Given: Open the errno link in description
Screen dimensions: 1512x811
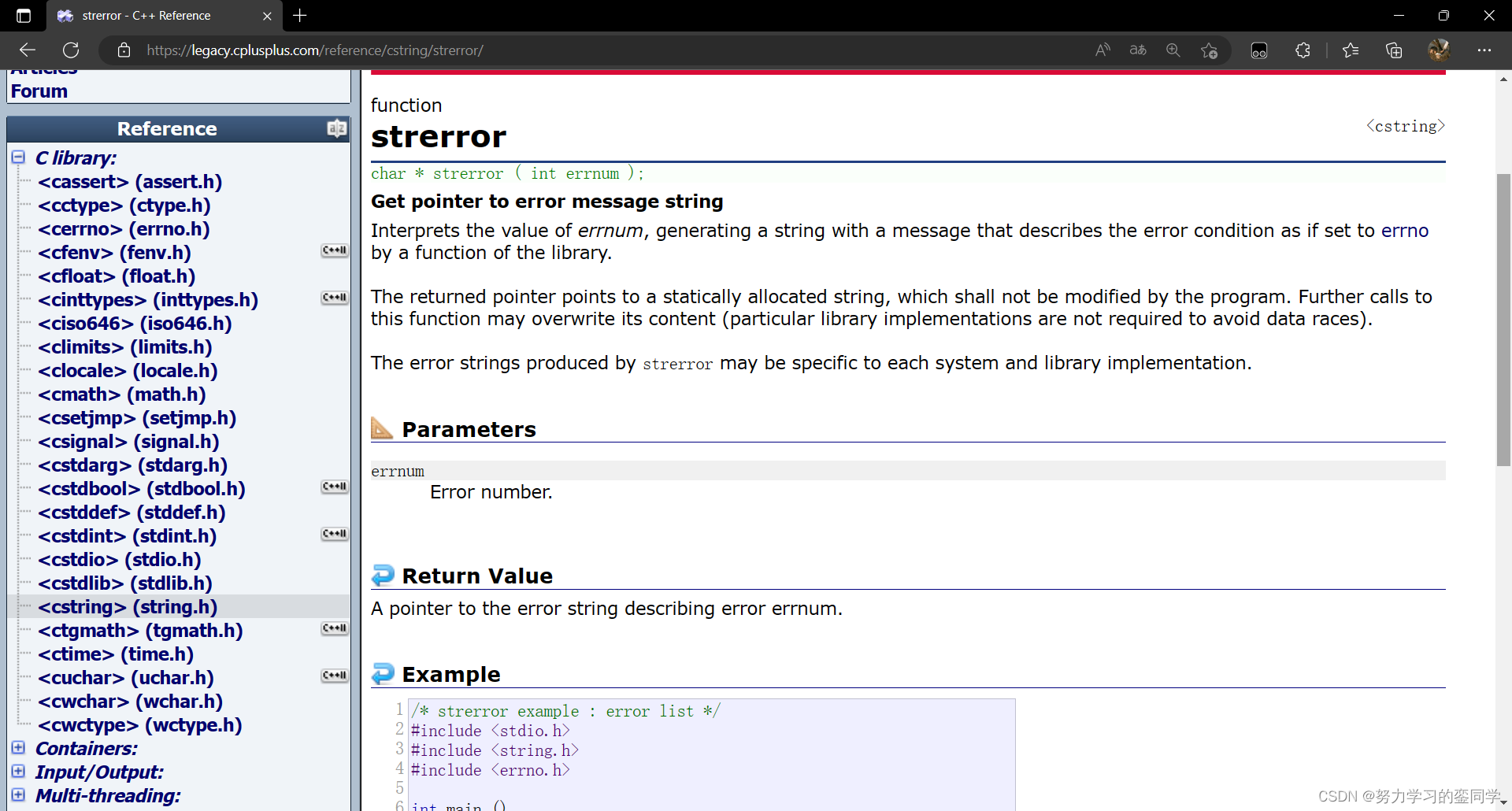Looking at the screenshot, I should 1404,231.
